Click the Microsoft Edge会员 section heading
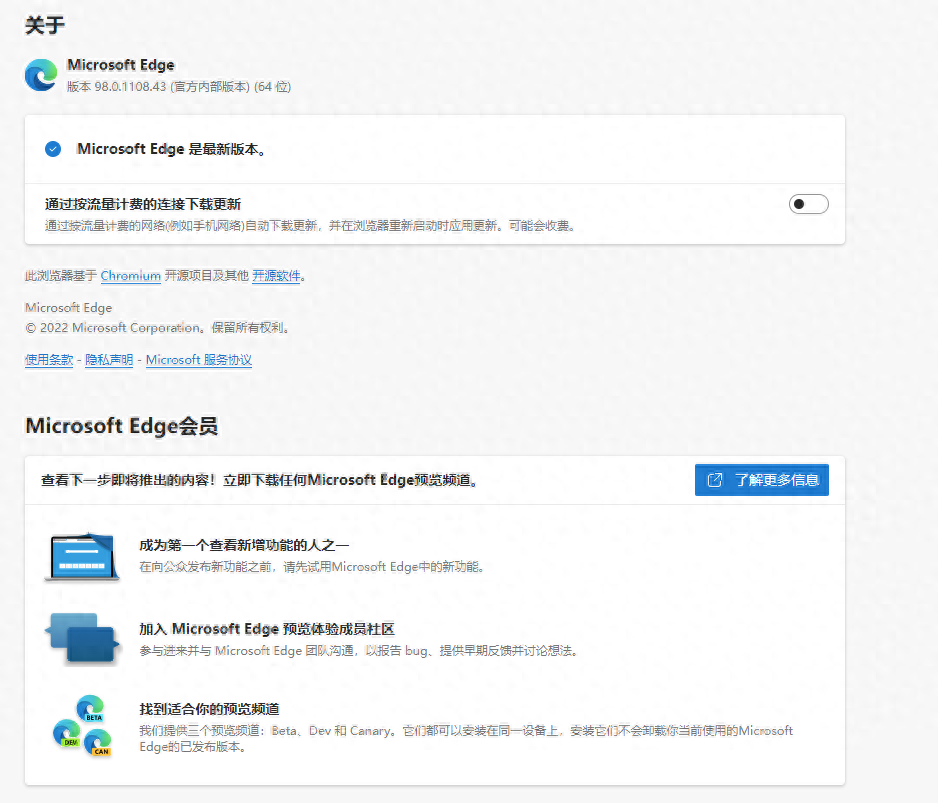This screenshot has width=938, height=803. point(120,426)
